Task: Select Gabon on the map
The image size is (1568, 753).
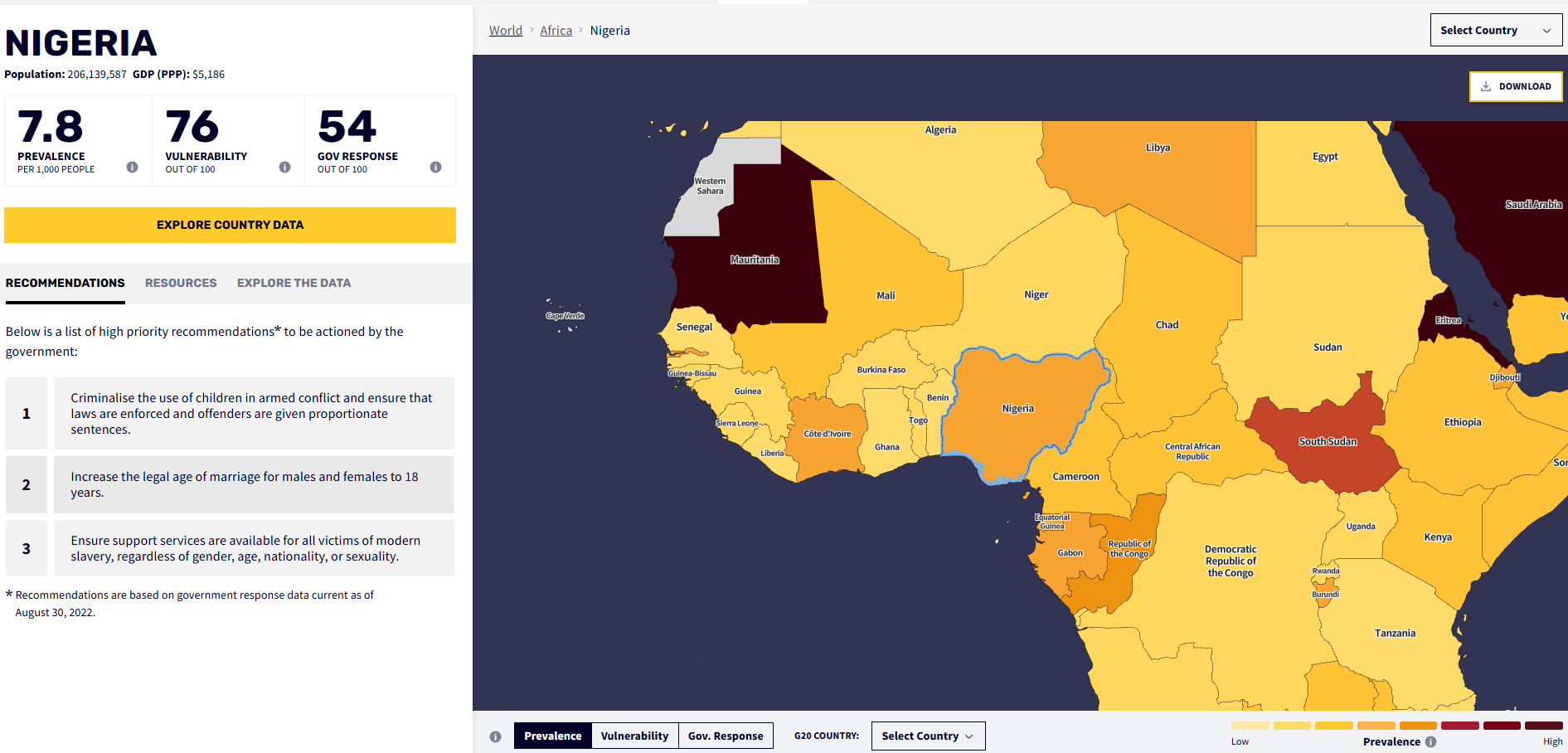Action: click(1070, 552)
